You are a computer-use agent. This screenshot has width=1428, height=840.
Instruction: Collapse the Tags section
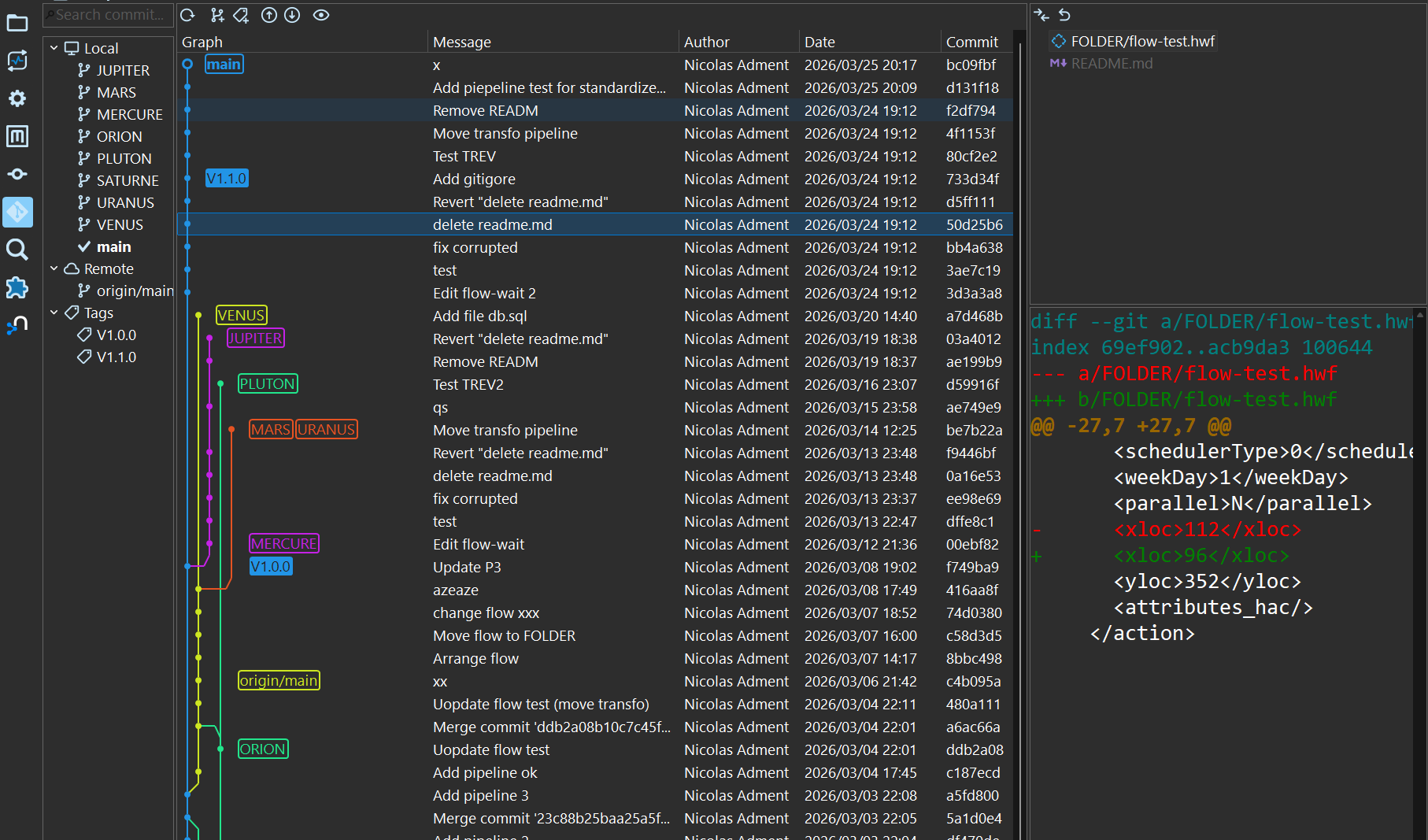click(54, 313)
